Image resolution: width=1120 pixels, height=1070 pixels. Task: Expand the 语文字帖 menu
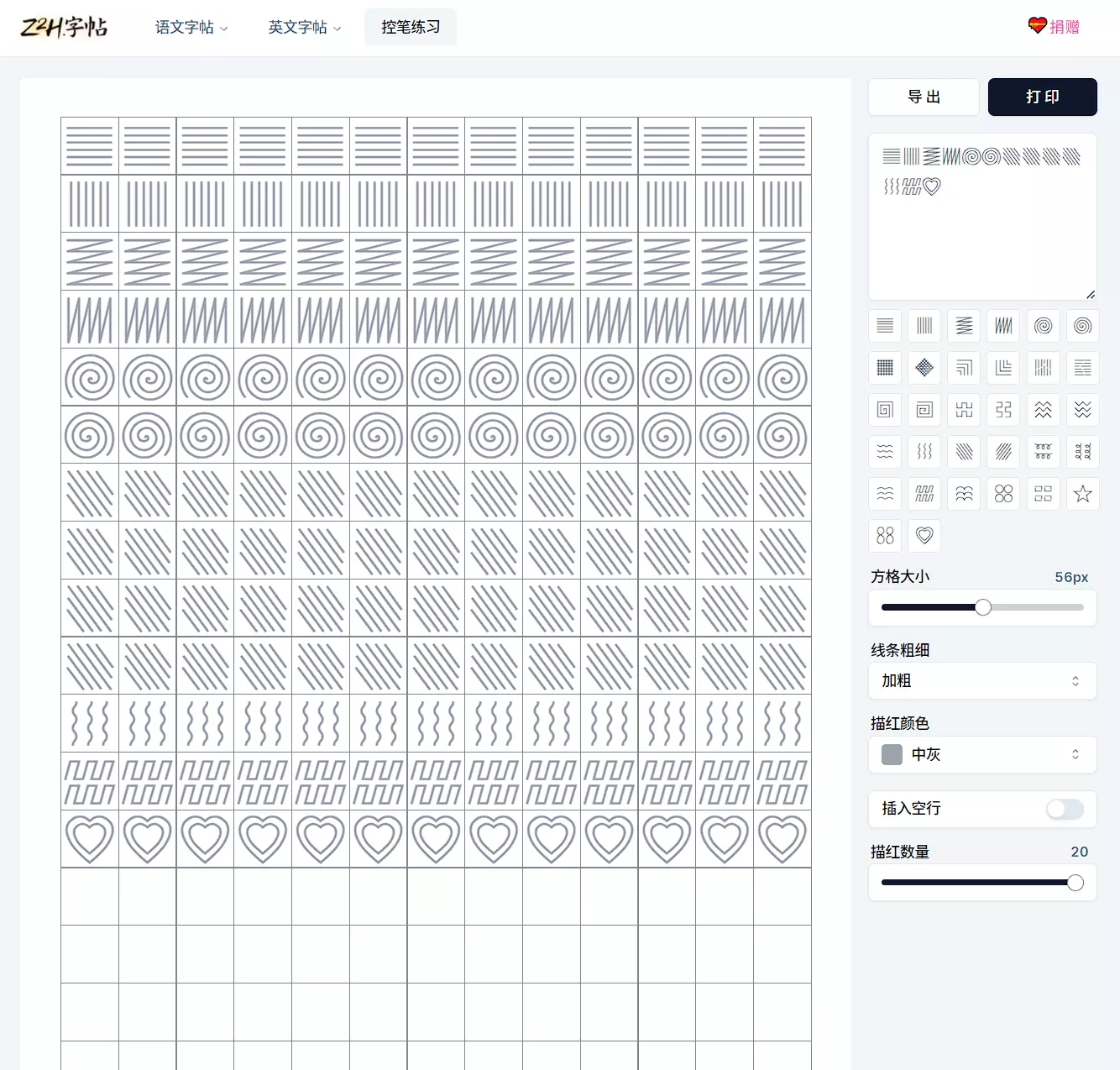pyautogui.click(x=191, y=28)
